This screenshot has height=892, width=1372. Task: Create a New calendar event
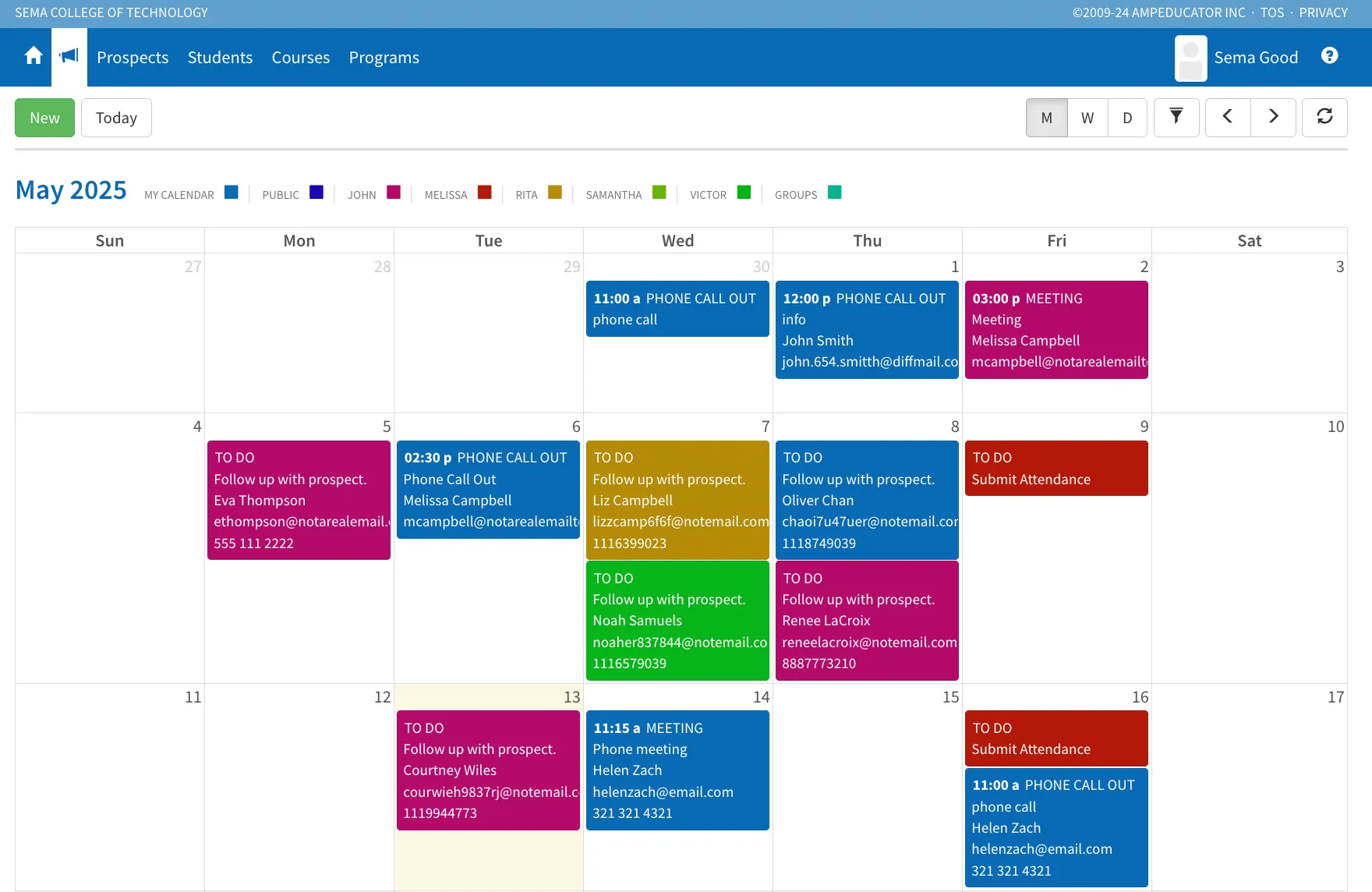coord(44,118)
